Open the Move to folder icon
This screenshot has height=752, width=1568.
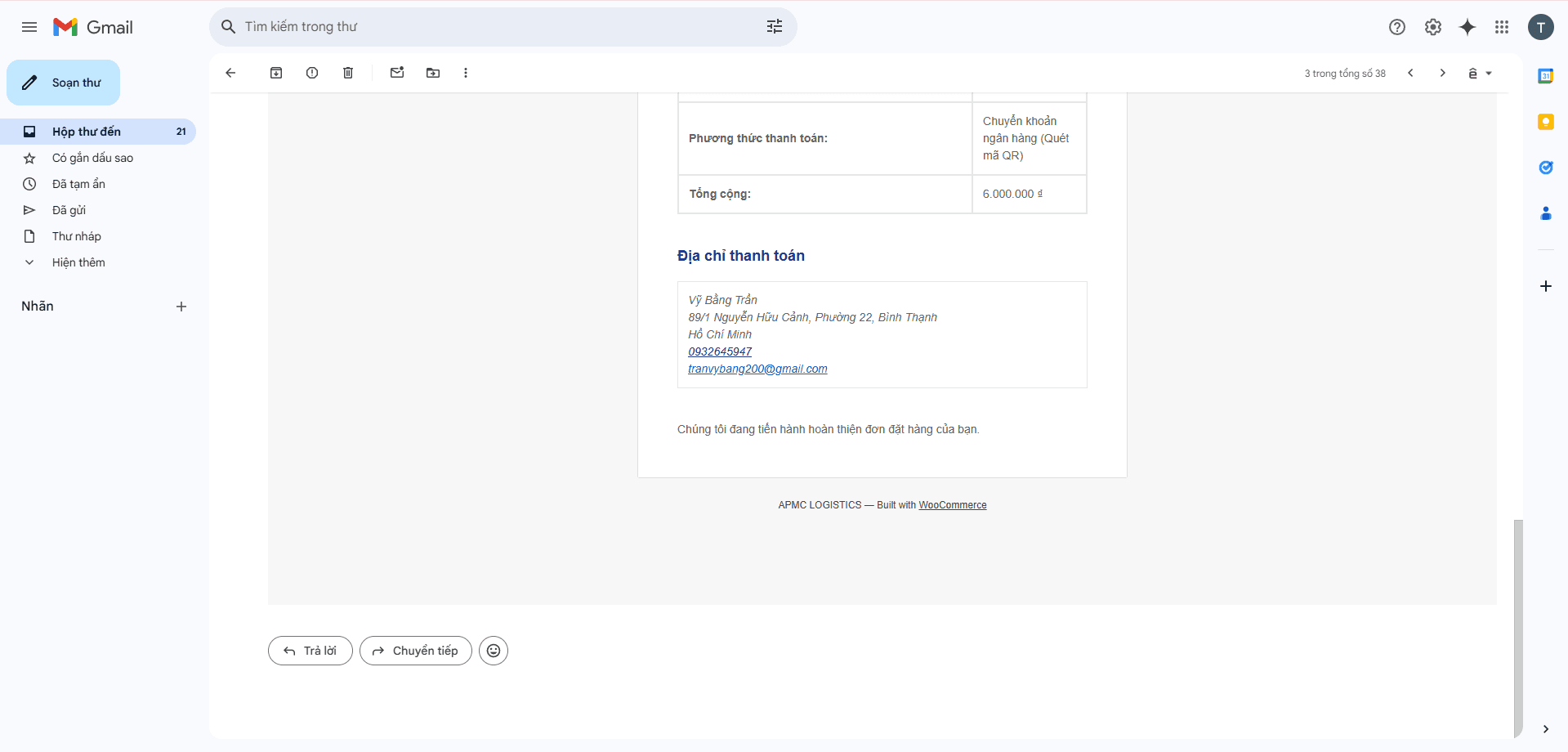click(x=433, y=73)
